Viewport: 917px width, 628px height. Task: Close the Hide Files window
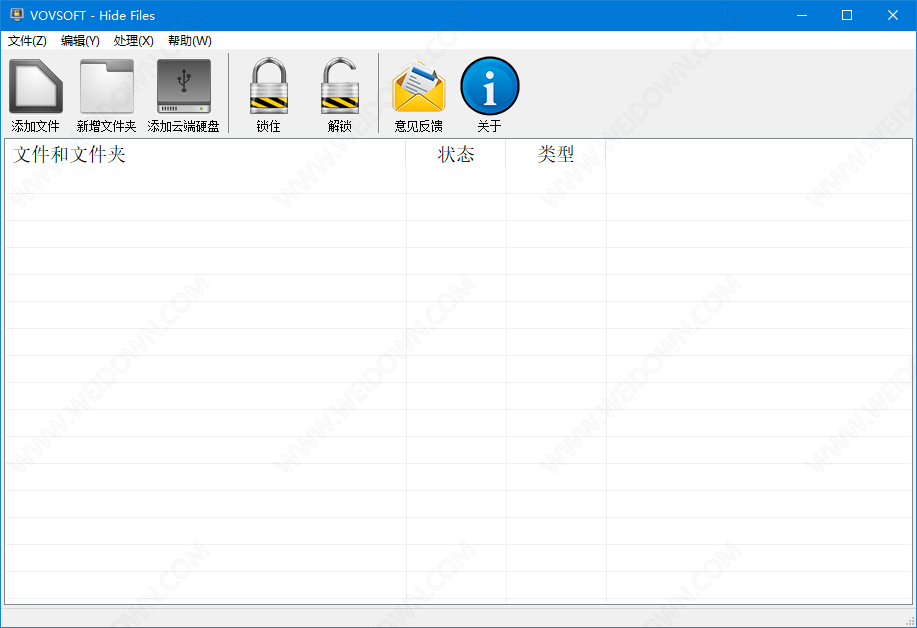click(892, 15)
